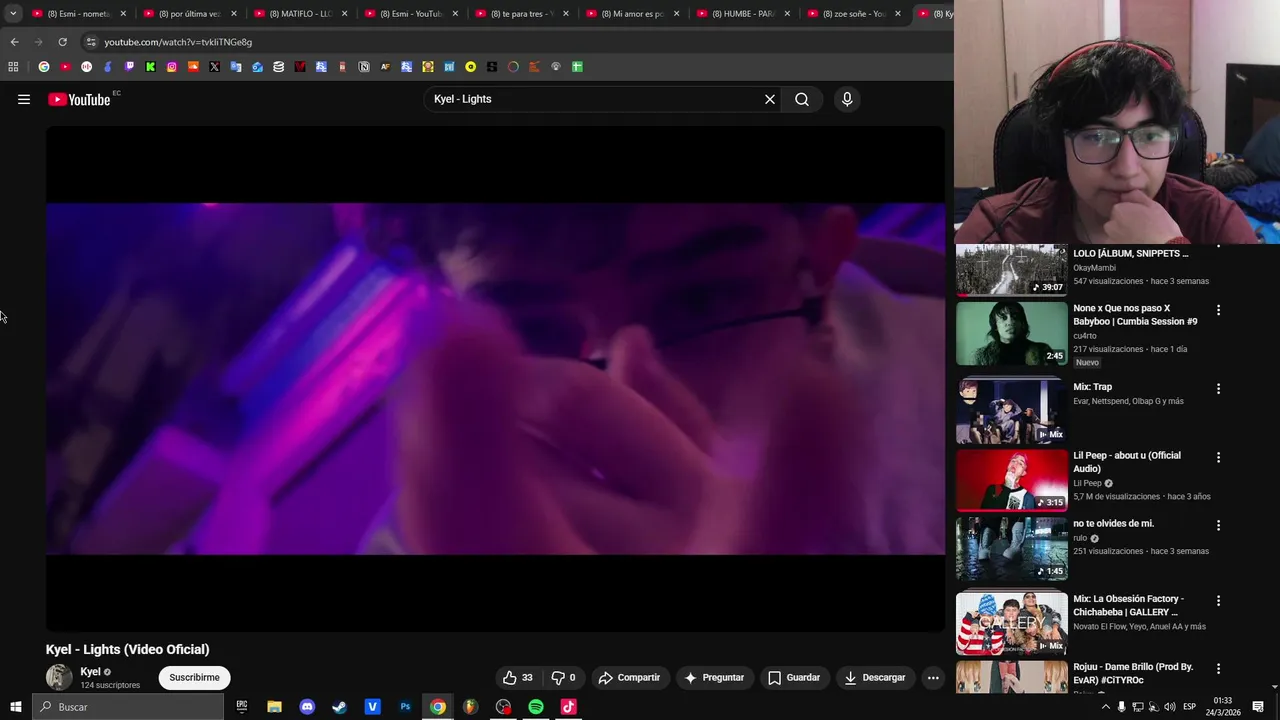This screenshot has height=720, width=1280.
Task: Save the video with Guardar
Action: (x=794, y=677)
